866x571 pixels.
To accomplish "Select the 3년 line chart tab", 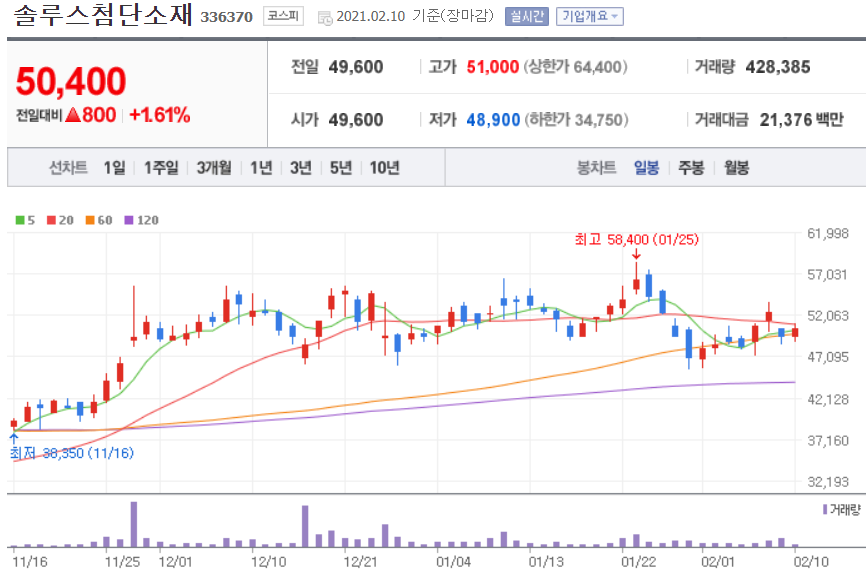I will point(301,167).
